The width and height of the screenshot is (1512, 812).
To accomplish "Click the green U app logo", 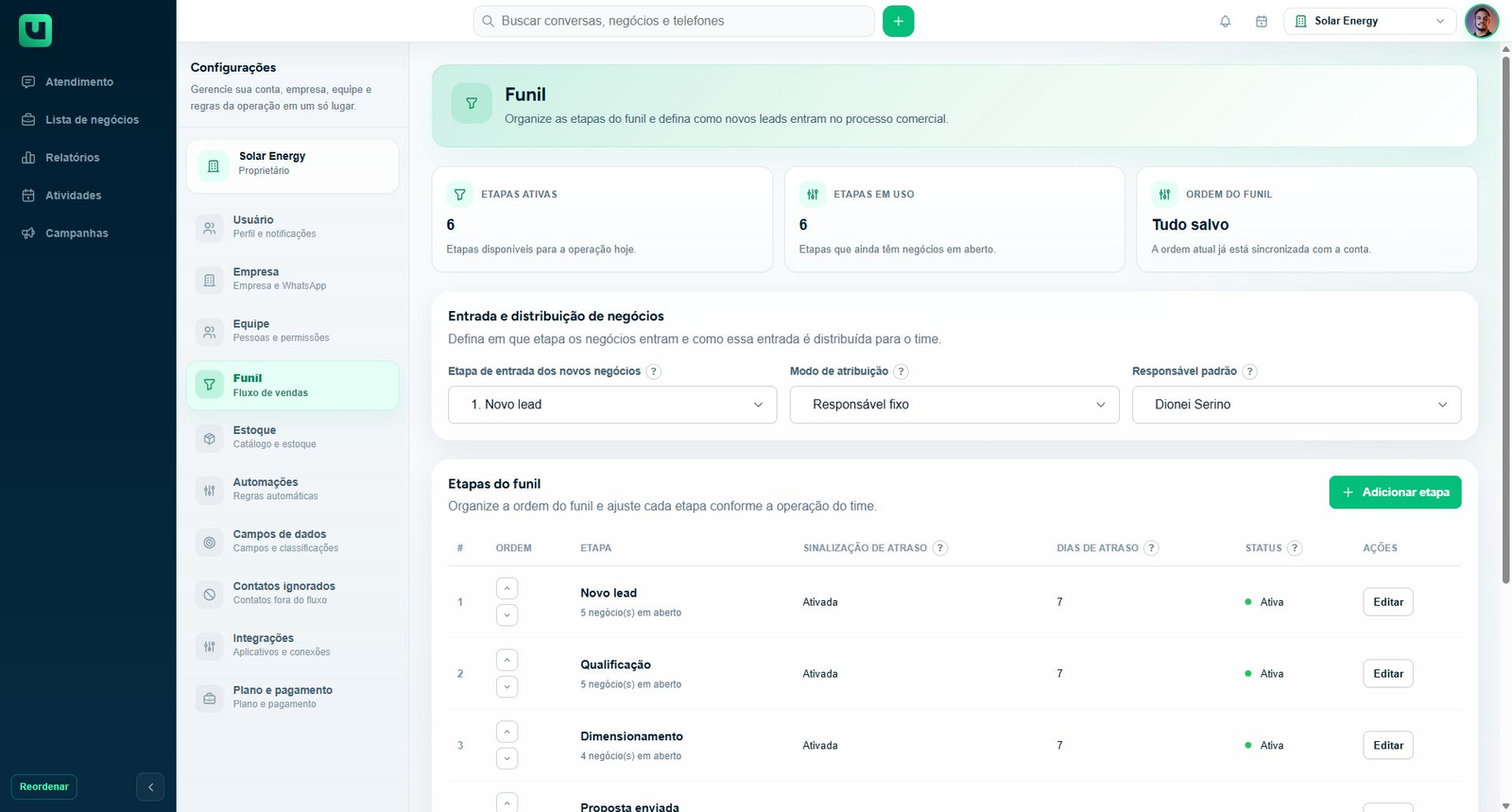I will (x=35, y=30).
